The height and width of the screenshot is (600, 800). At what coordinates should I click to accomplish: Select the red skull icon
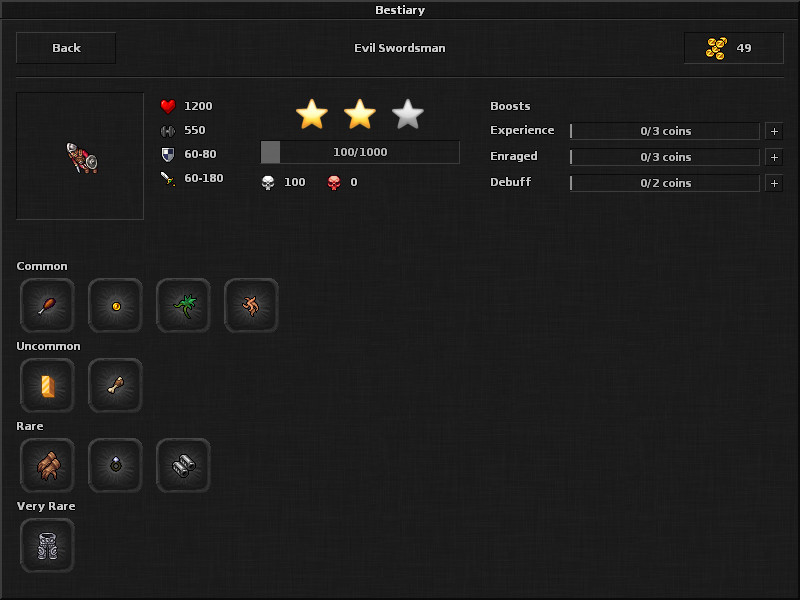(x=334, y=183)
